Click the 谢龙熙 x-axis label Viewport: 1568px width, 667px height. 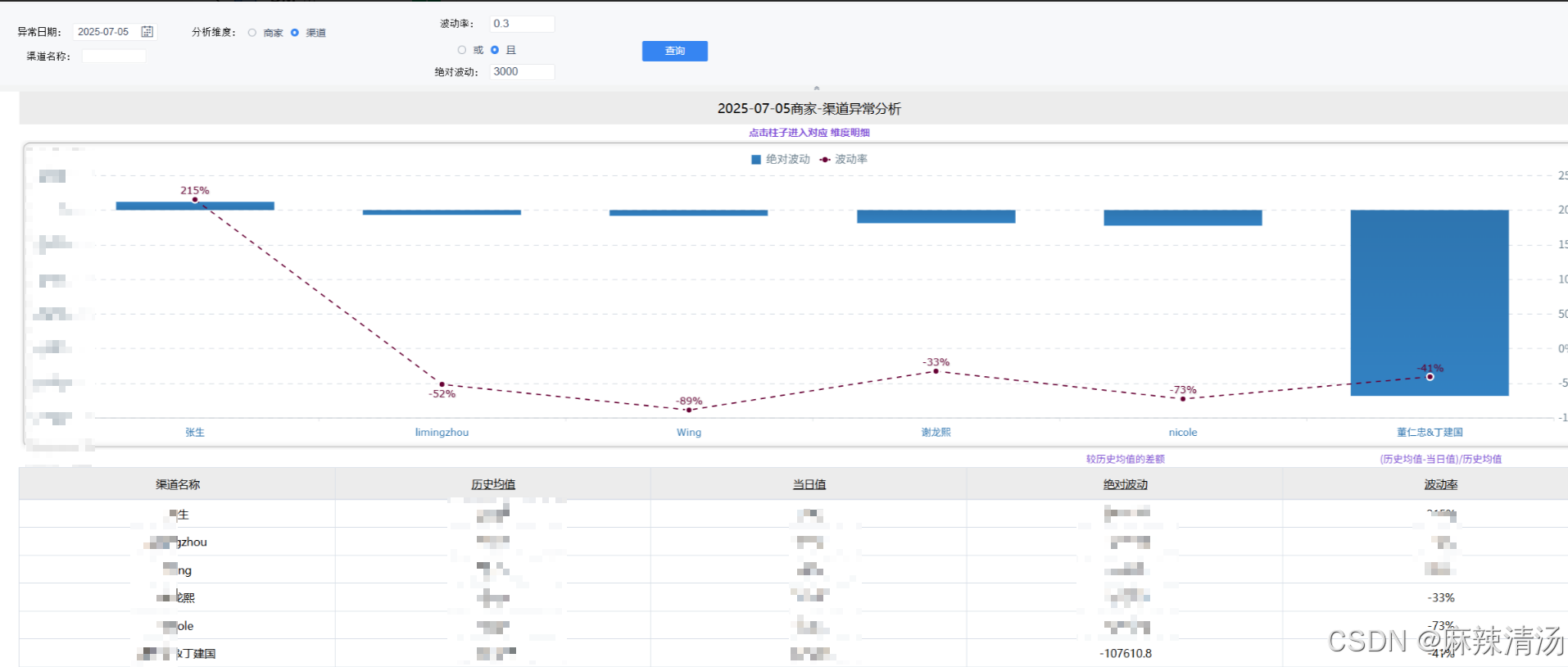(x=936, y=432)
